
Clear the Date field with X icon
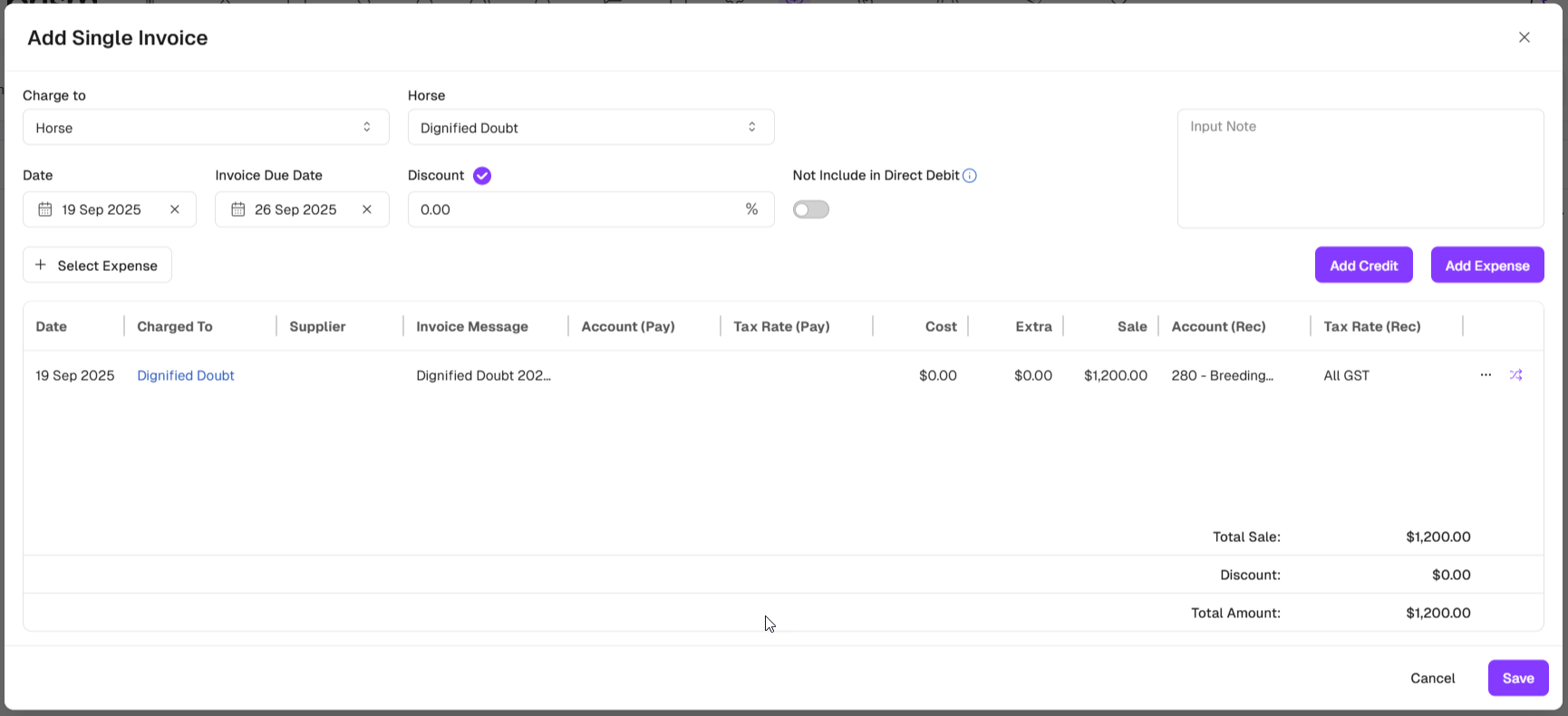coord(175,209)
